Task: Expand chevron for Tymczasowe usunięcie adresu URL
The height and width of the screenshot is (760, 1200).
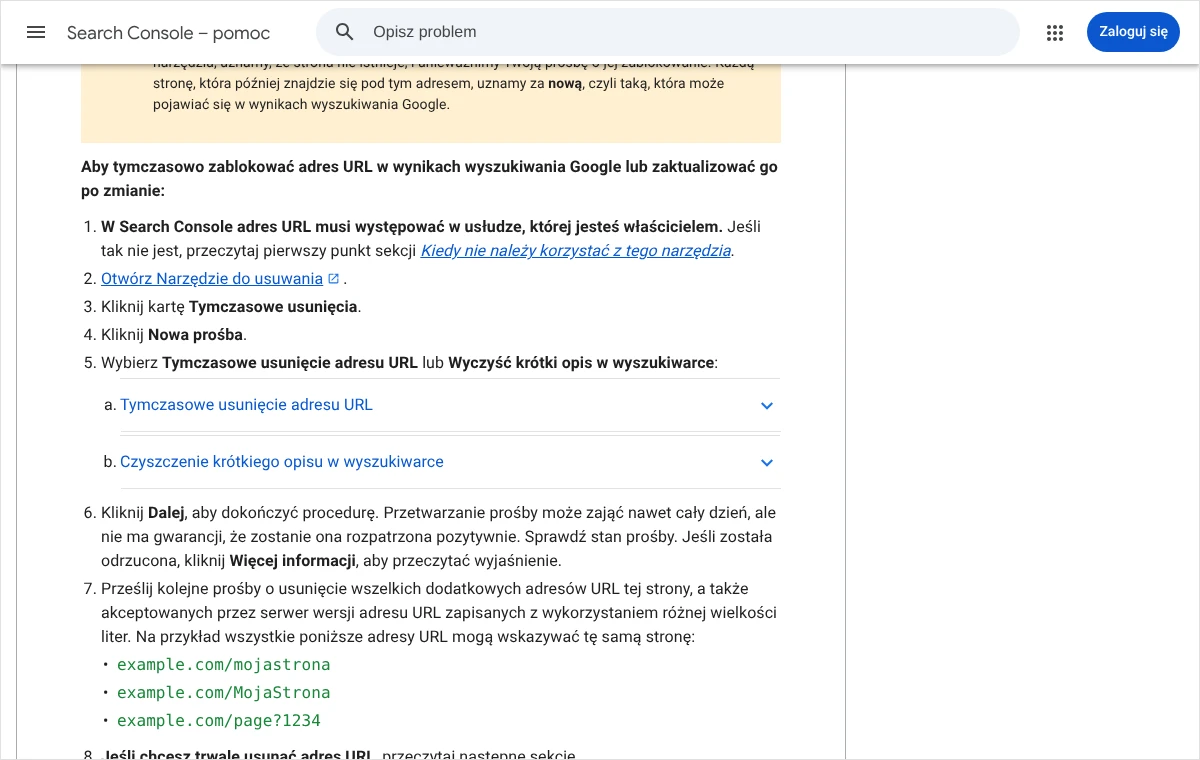Action: click(767, 406)
